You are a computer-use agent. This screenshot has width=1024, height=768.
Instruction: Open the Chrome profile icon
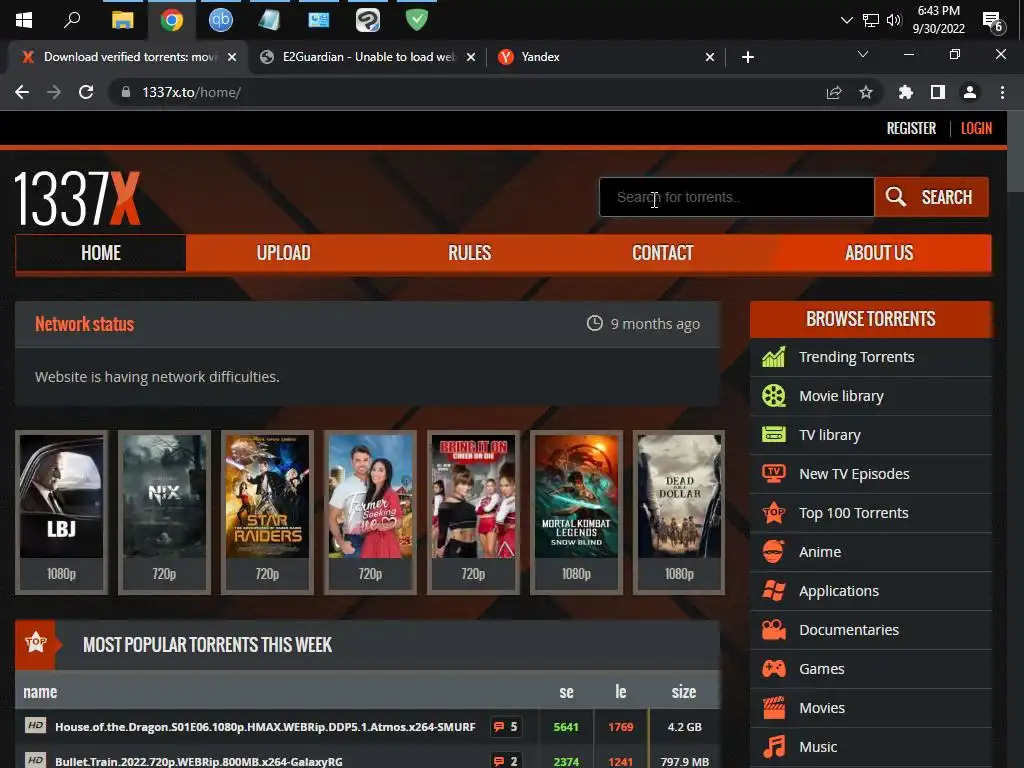(970, 93)
